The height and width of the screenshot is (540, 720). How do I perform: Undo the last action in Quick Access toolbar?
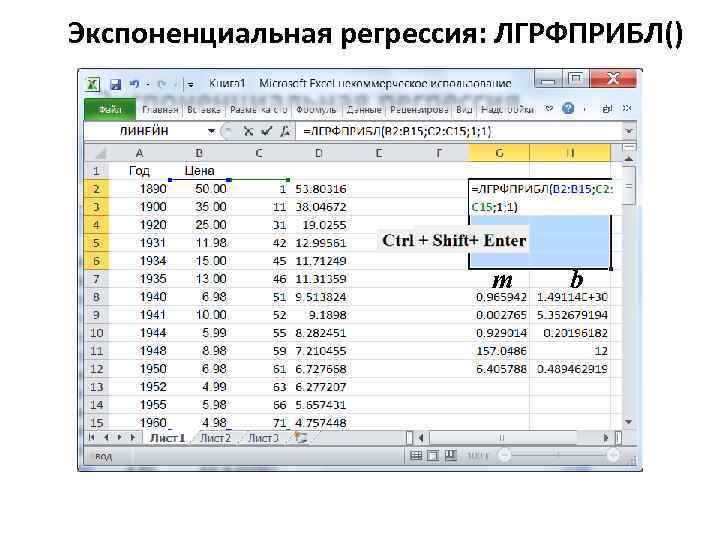click(134, 84)
